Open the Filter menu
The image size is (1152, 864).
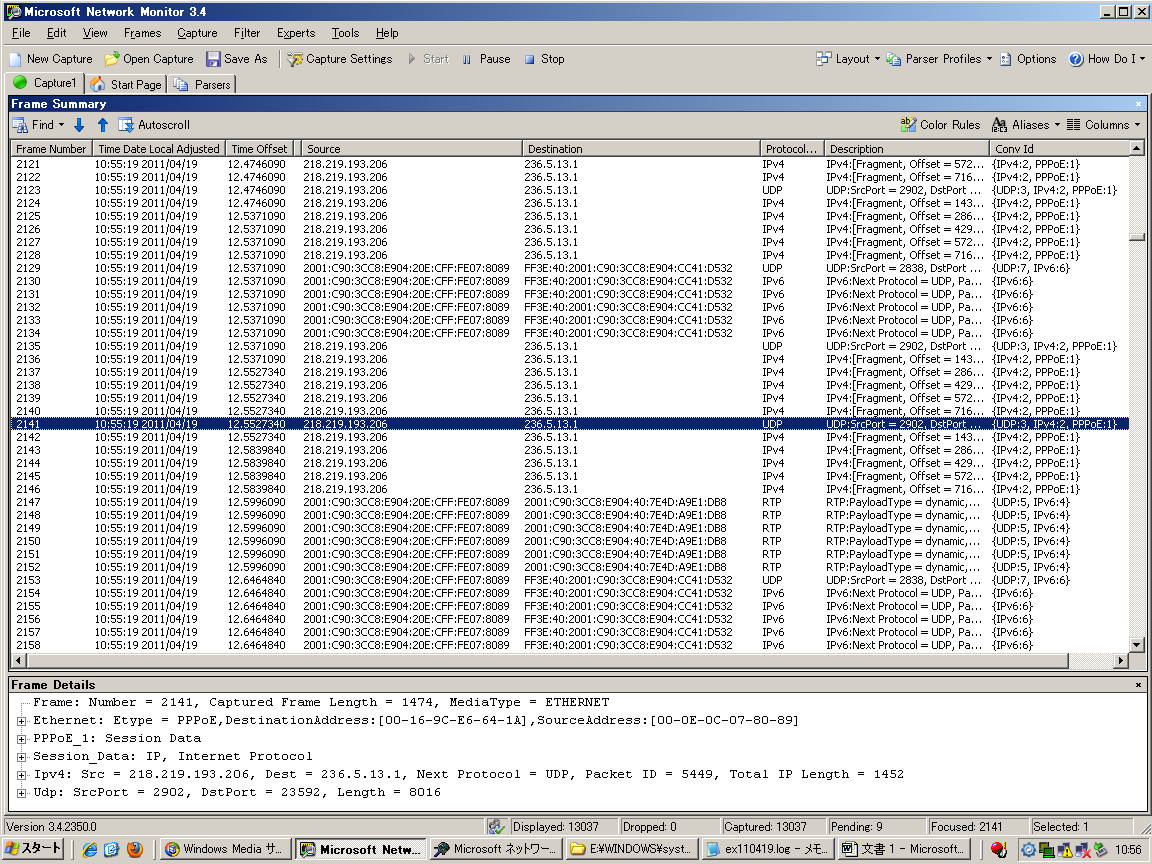247,33
